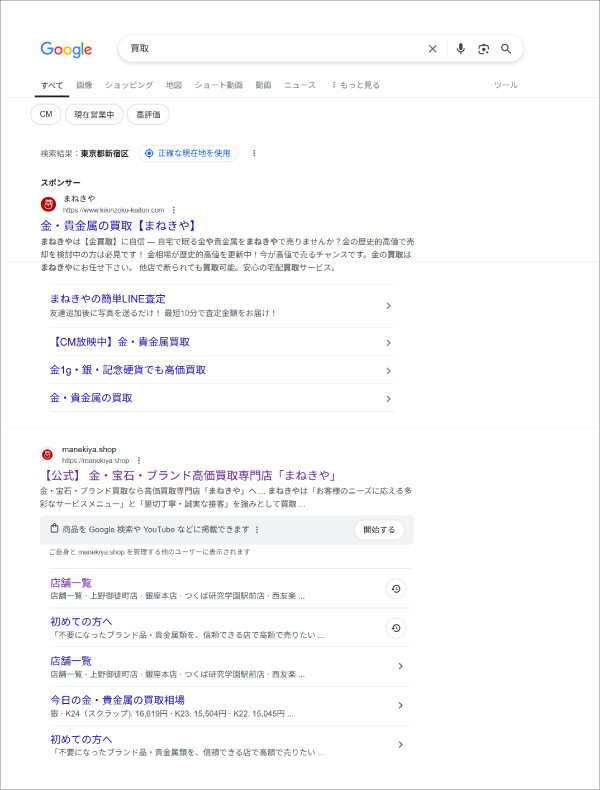Open 【公式】金・宝石・ブランド高価買取専門店 result
600x790 pixels.
coord(188,475)
